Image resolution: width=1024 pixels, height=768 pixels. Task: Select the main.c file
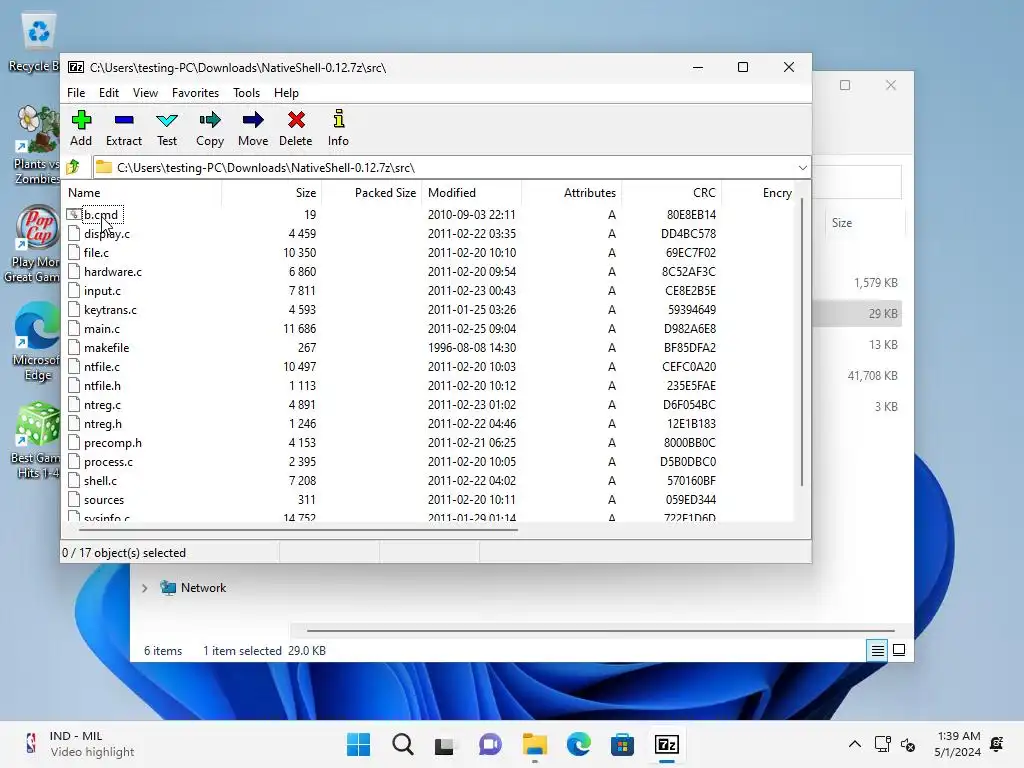(101, 328)
